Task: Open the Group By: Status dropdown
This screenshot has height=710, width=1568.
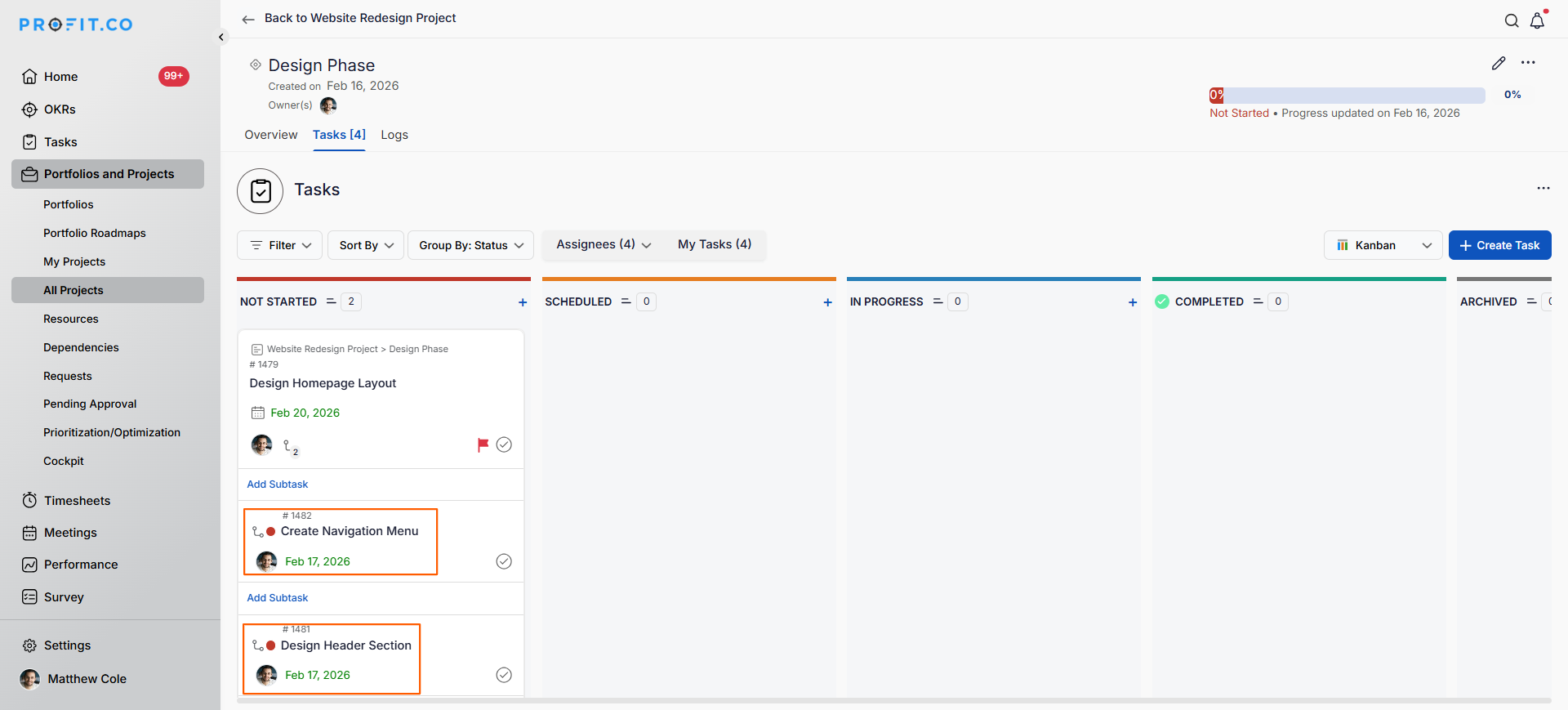Action: [x=470, y=245]
